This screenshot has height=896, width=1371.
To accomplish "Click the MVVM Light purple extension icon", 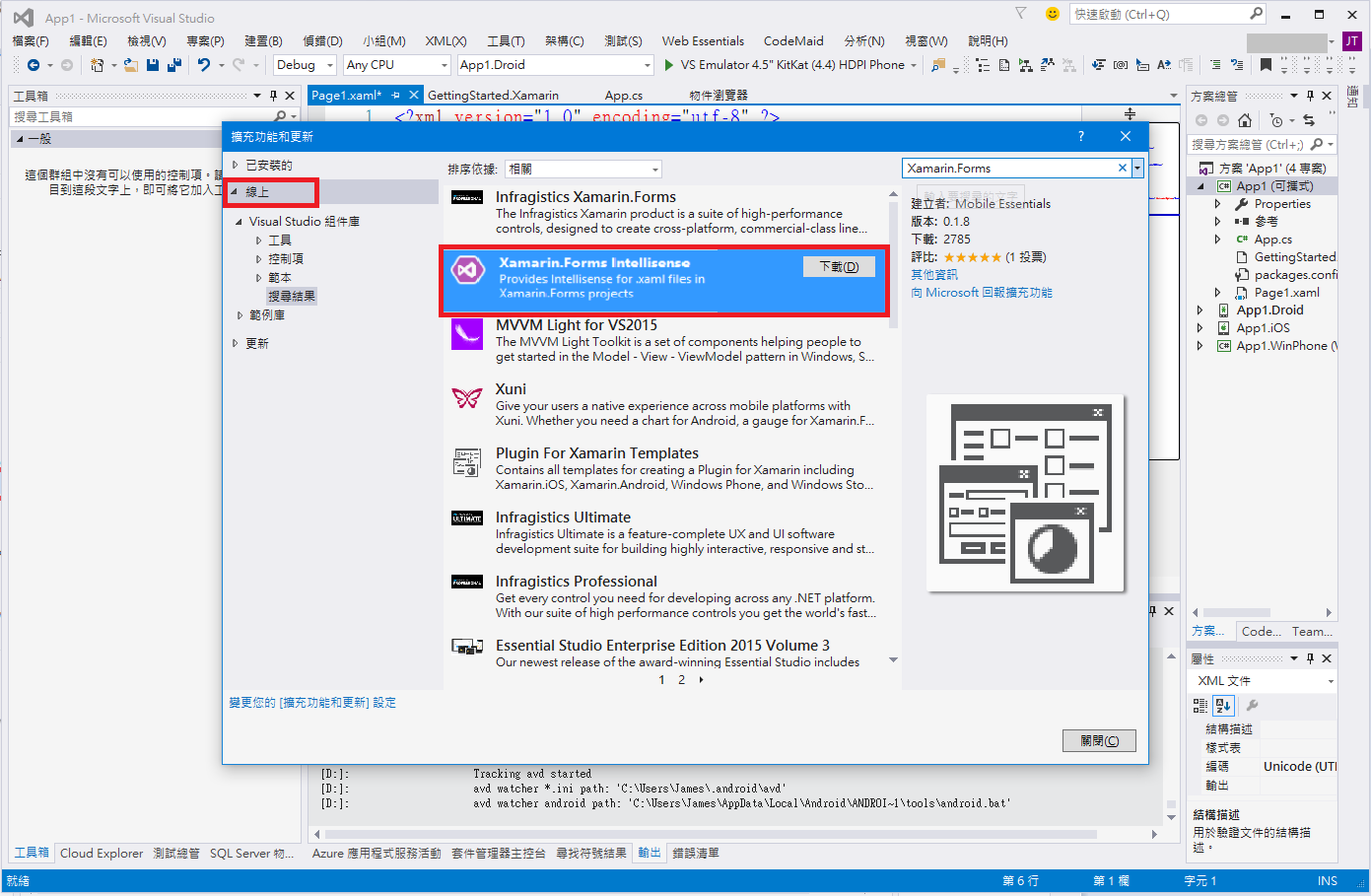I will 467,333.
